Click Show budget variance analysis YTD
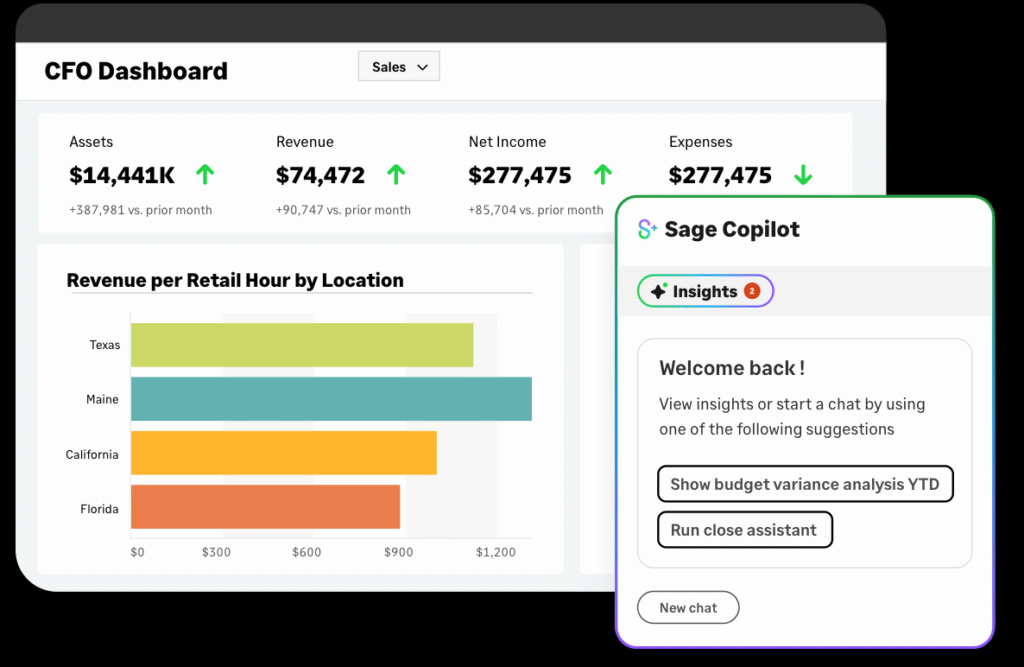The width and height of the screenshot is (1024, 667). 805,483
